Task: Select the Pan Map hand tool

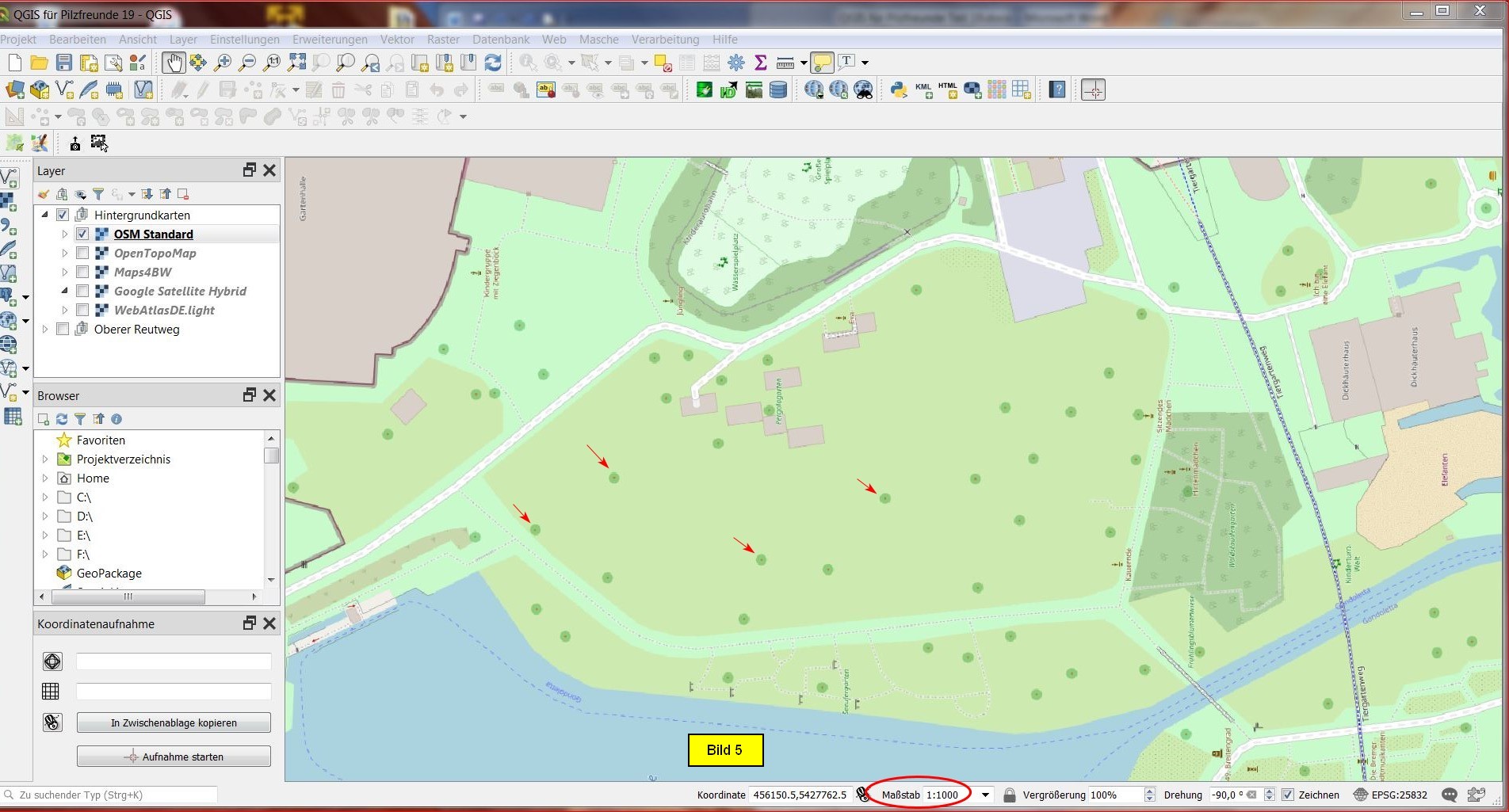Action: coord(173,63)
